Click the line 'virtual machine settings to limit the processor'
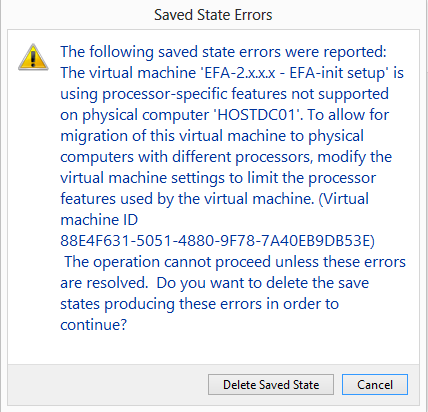Image resolution: width=428 pixels, height=412 pixels. point(218,178)
